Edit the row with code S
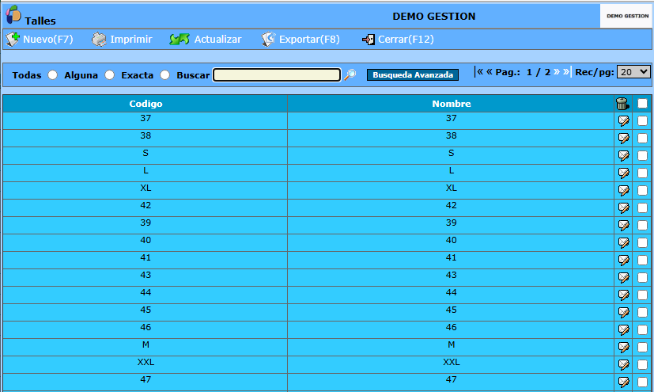The image size is (654, 392). pos(623,156)
